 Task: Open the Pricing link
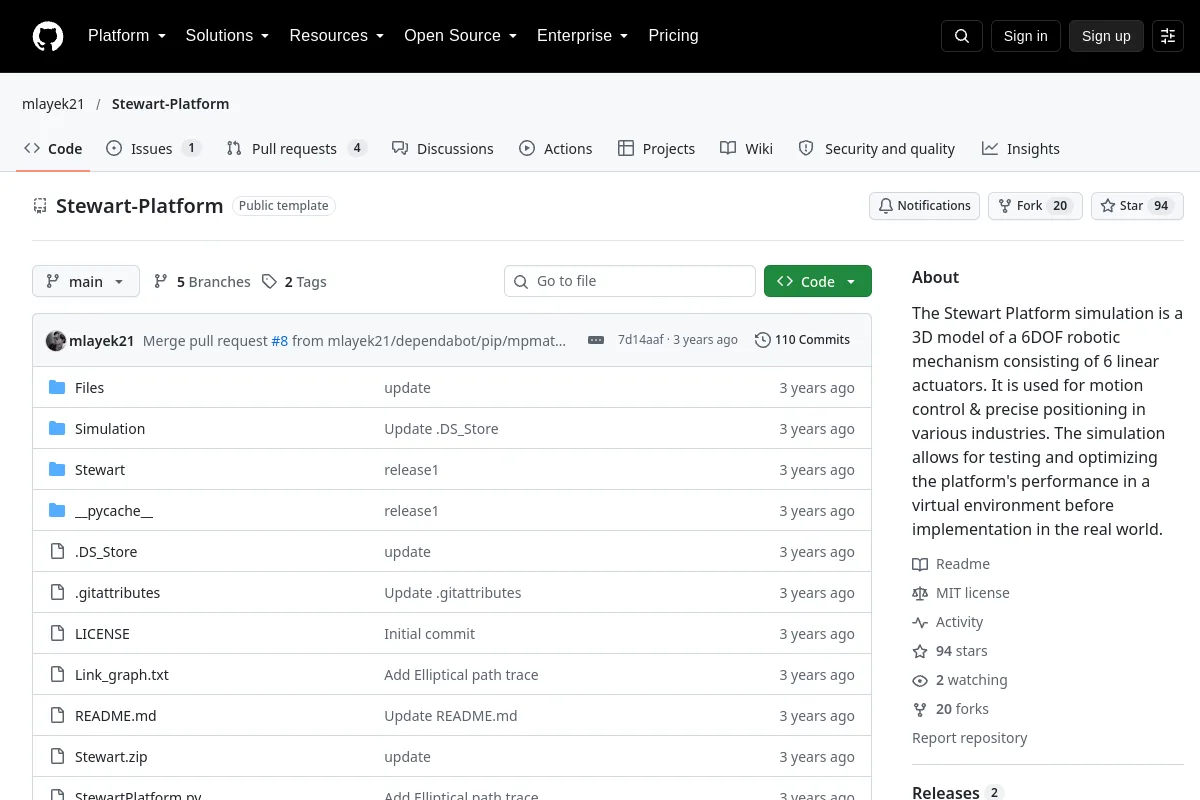click(673, 36)
